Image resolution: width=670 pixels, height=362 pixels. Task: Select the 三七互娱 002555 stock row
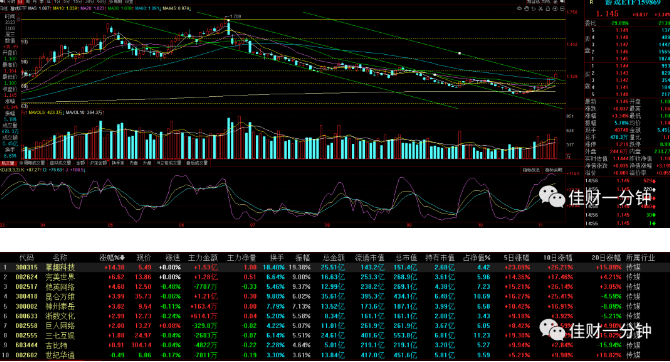[x=335, y=336]
